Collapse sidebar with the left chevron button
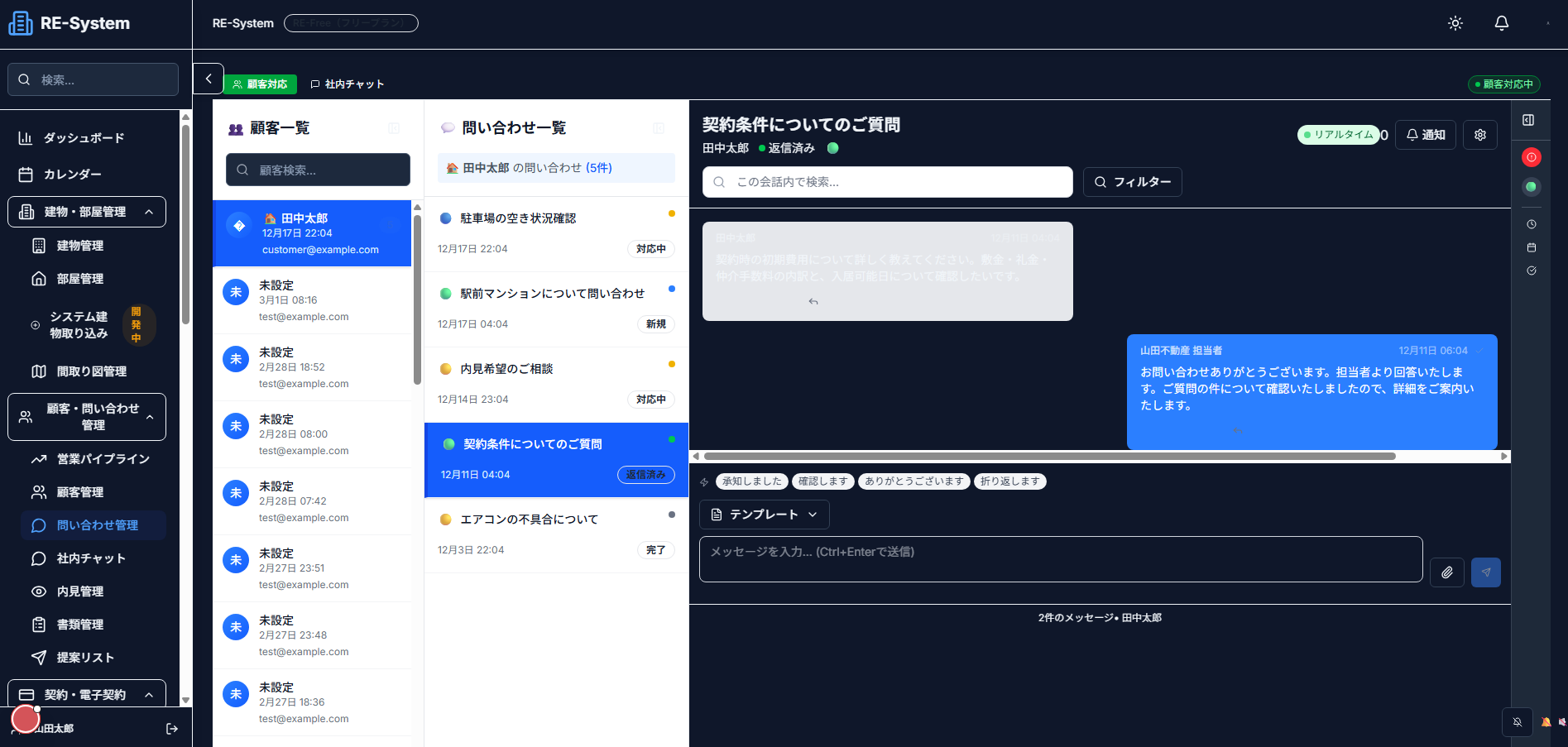Screen dimensions: 1568x747 [x=209, y=79]
